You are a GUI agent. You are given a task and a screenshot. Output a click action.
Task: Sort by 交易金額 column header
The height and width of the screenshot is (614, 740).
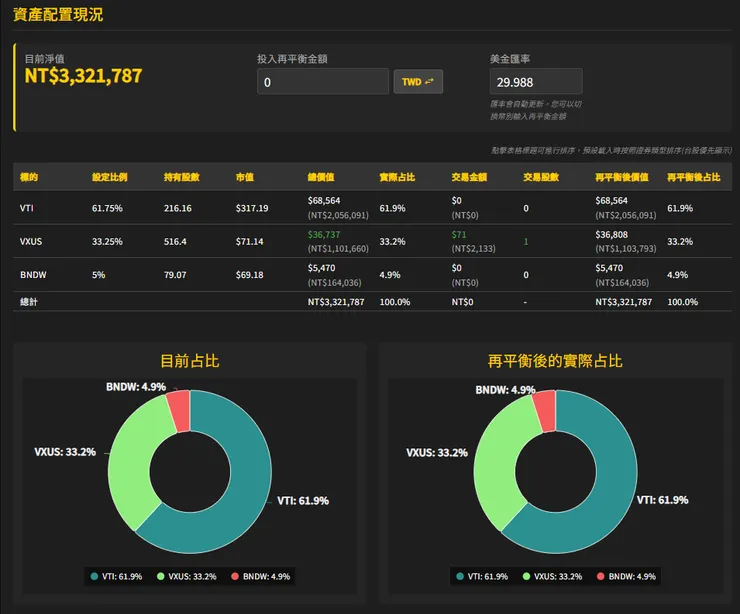[469, 177]
